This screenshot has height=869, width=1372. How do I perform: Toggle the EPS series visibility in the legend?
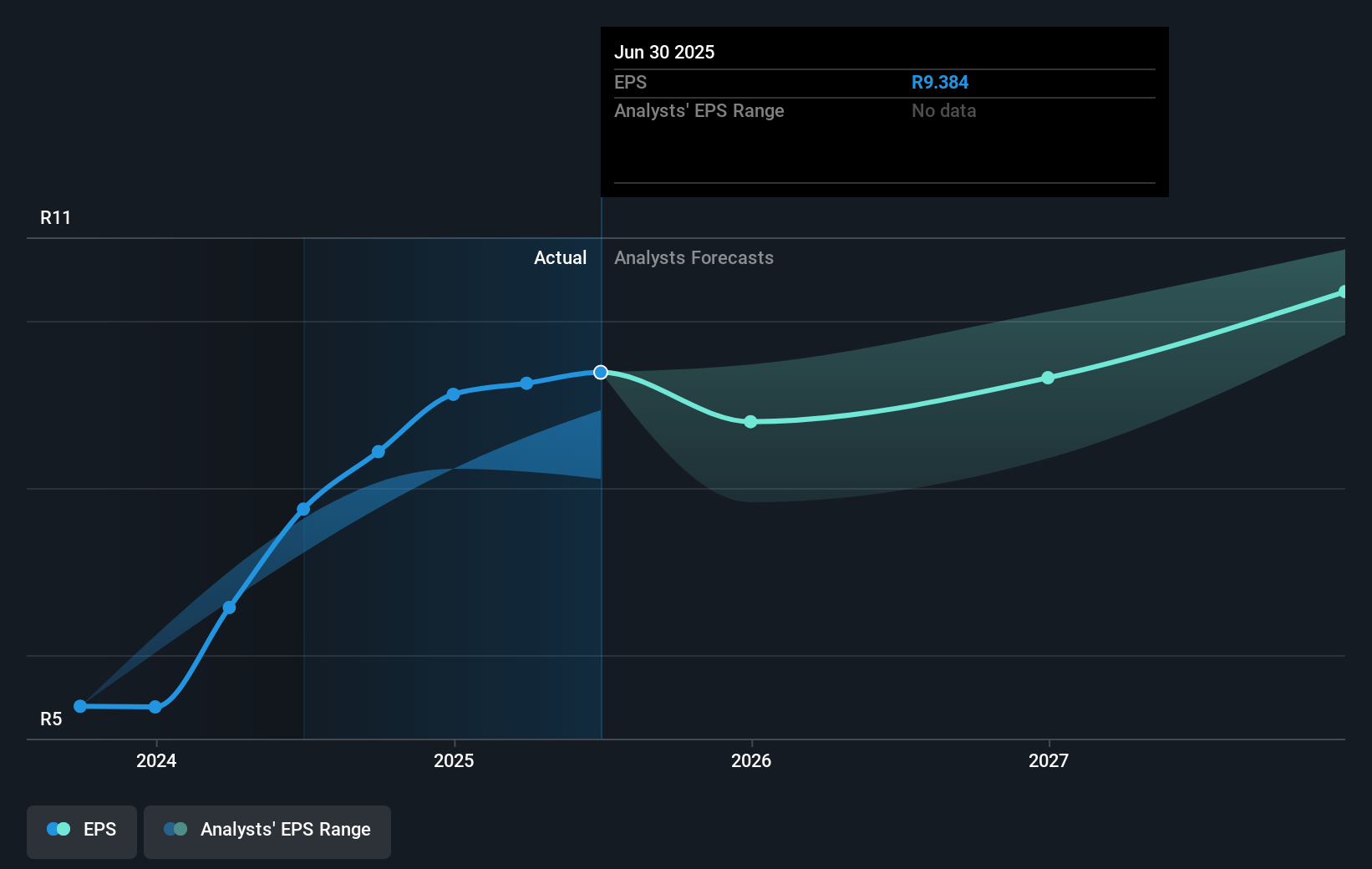point(81,831)
